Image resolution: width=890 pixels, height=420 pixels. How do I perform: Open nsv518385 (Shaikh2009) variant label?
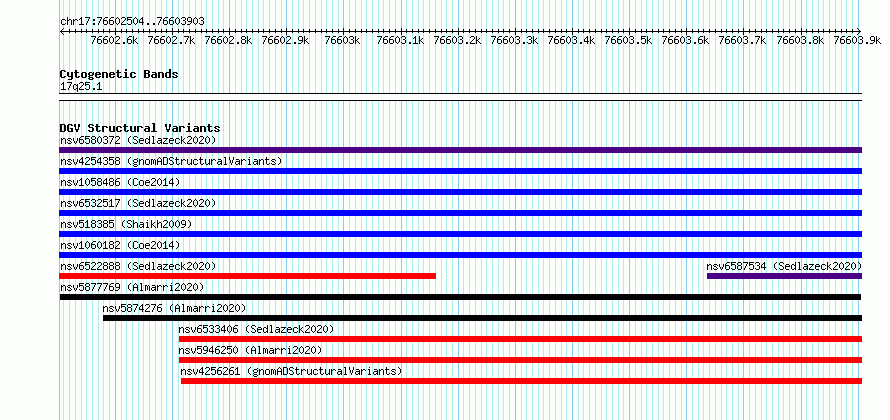click(126, 224)
